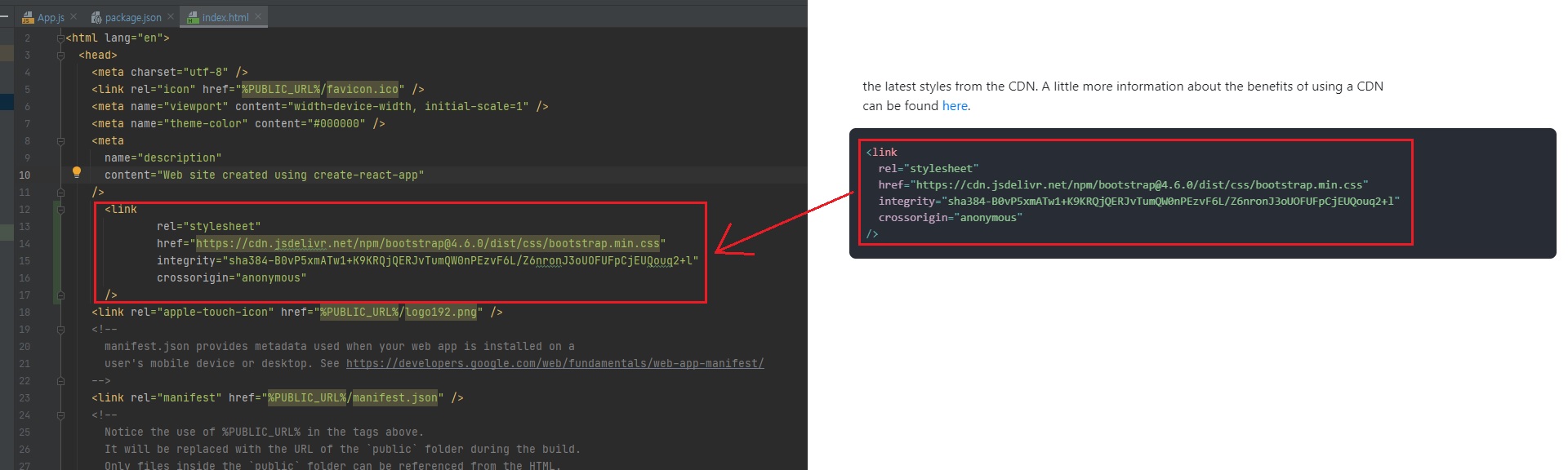Select the index.html tab
Image resolution: width=1568 pixels, height=470 pixels.
point(225,17)
